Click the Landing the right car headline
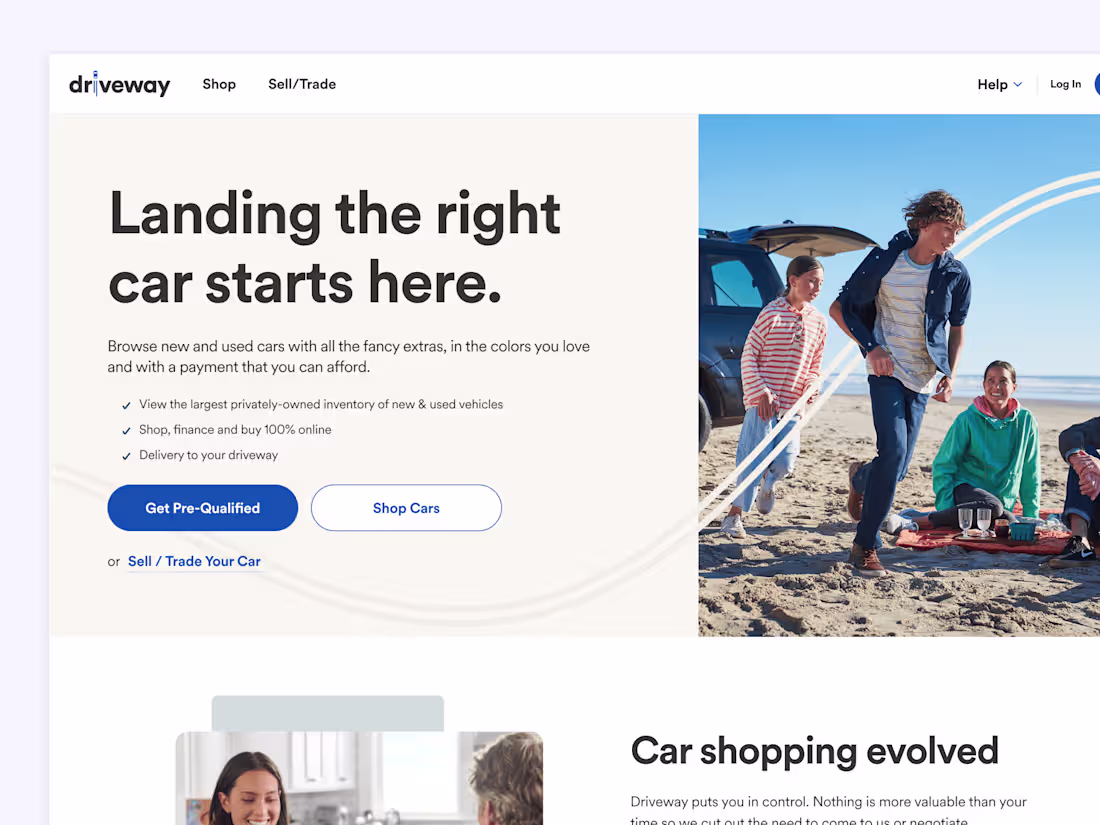 coord(335,247)
